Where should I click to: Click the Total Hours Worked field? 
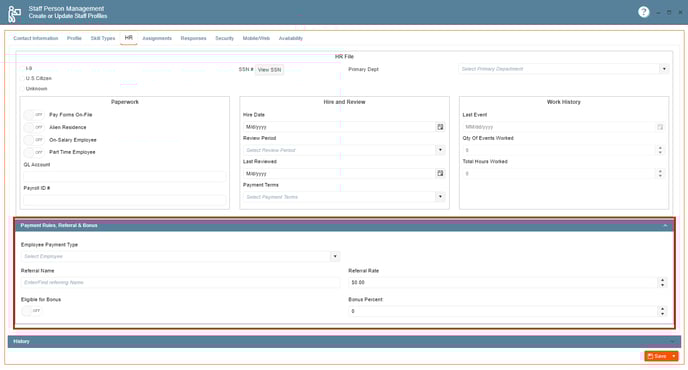tap(559, 173)
